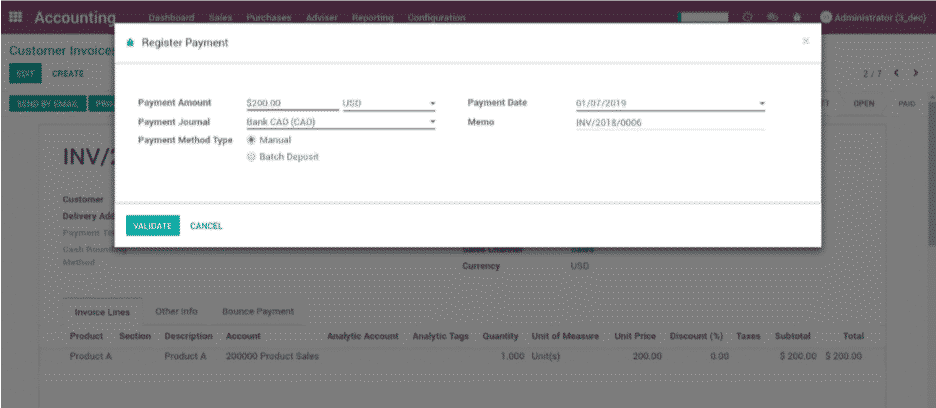936x408 pixels.
Task: Click the debug bug icon in navbar
Action: [x=796, y=17]
